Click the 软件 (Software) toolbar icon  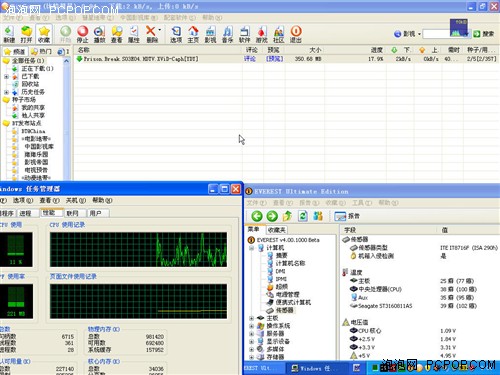[x=244, y=34]
